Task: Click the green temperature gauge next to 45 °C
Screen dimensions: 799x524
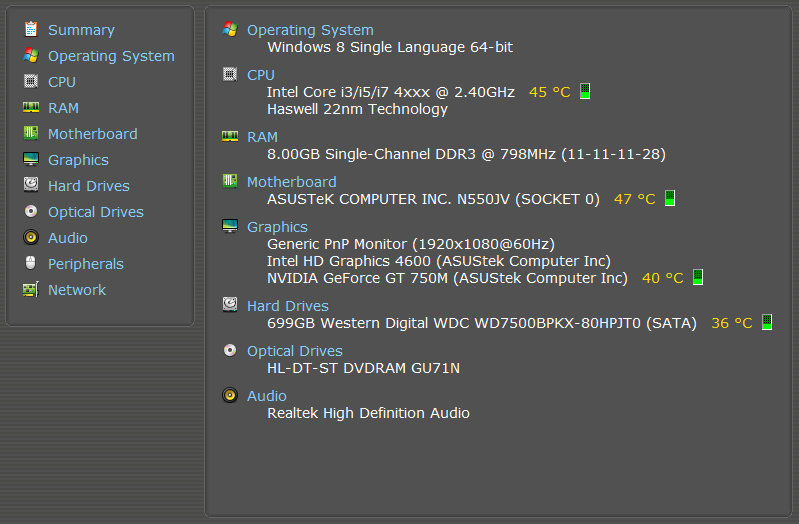Action: point(585,91)
